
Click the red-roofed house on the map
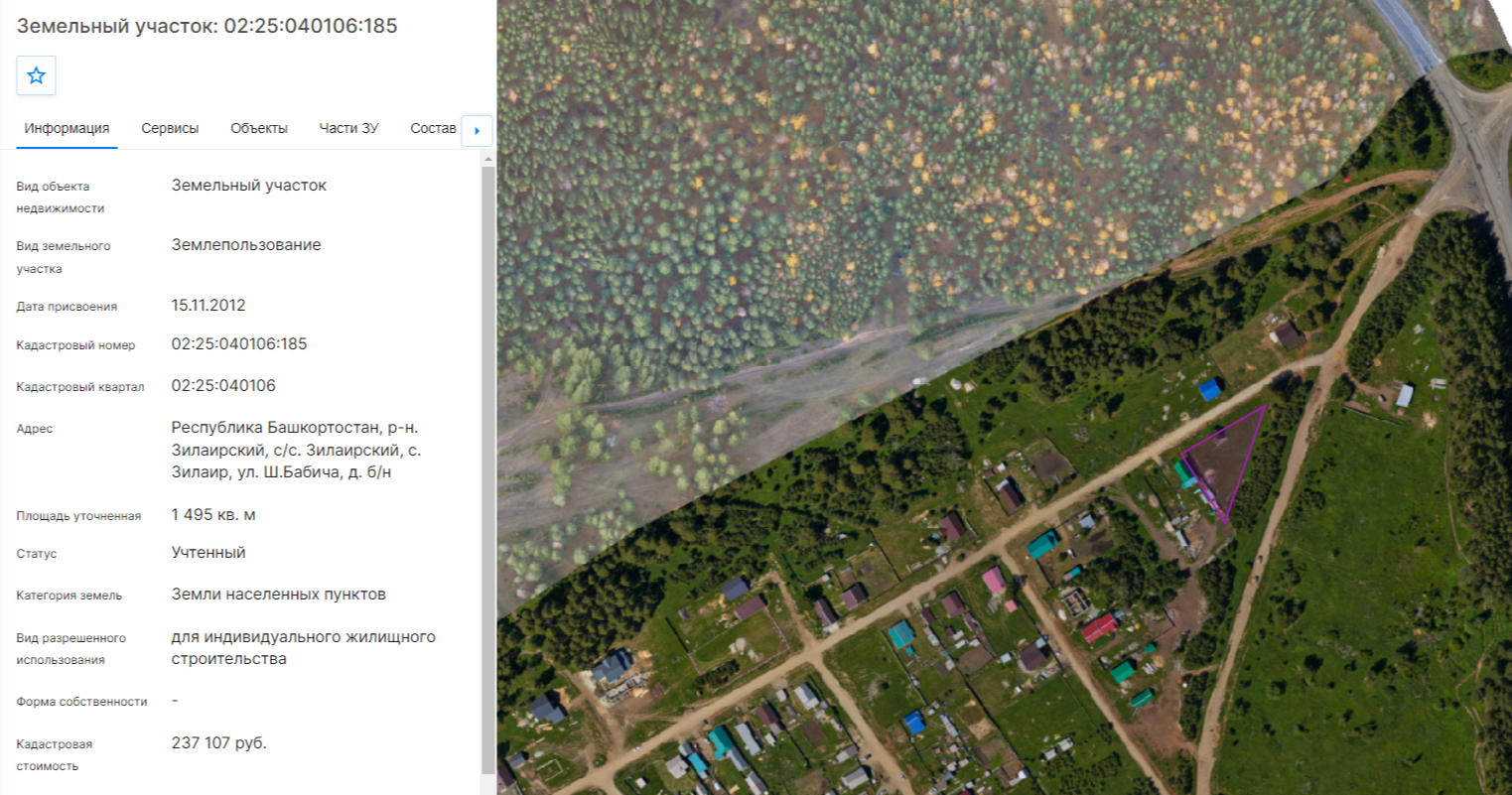[1099, 627]
